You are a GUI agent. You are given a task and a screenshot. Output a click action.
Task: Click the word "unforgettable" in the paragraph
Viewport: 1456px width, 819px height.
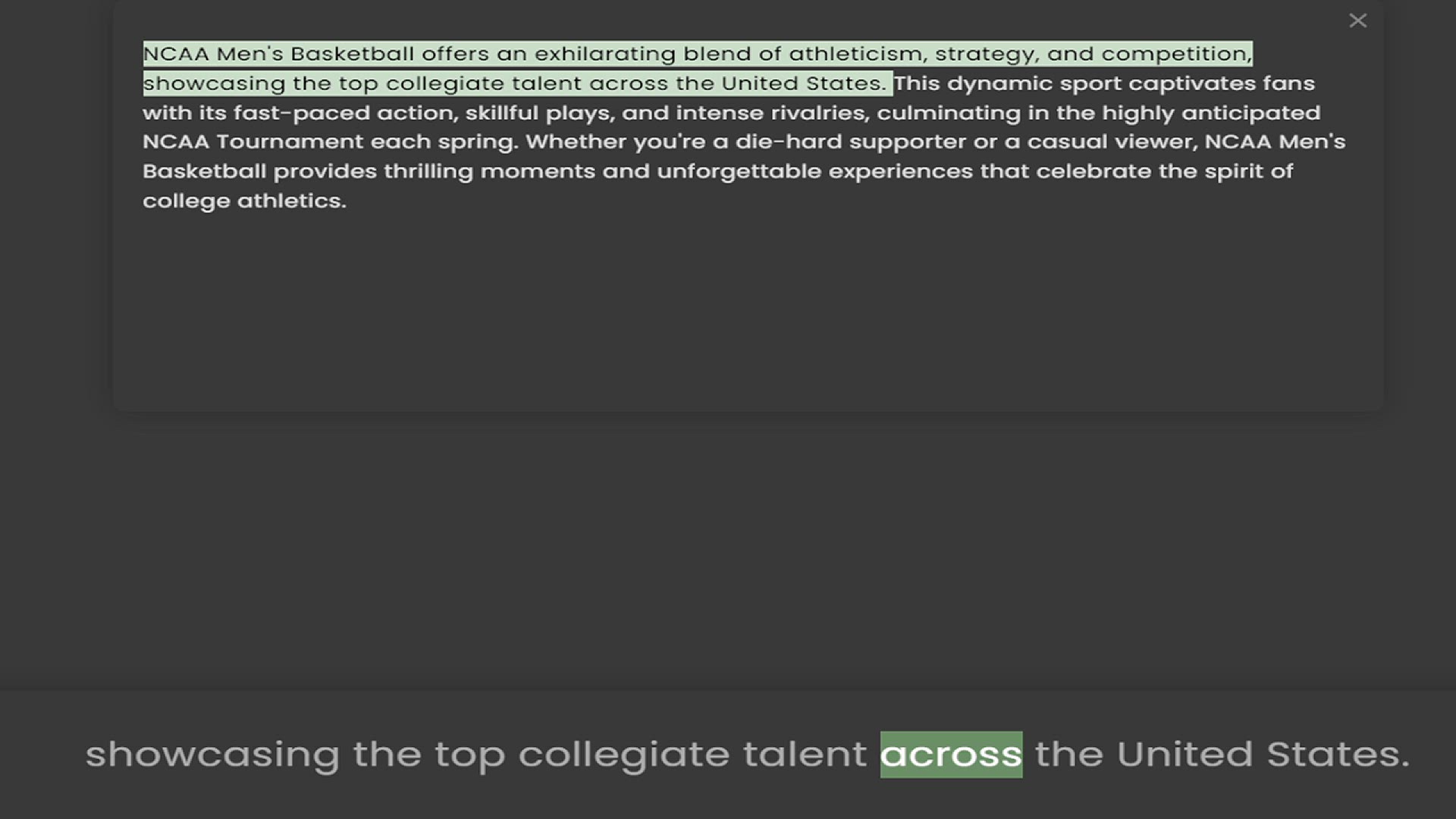click(739, 171)
